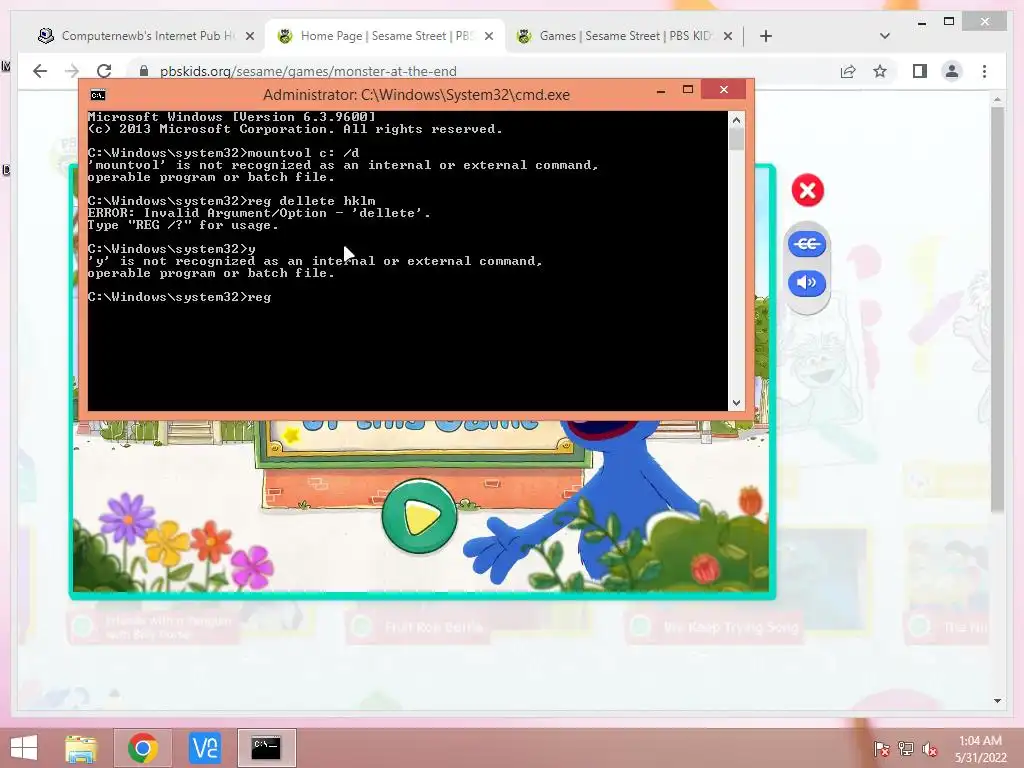Open the Windows Start button
This screenshot has height=768, width=1024.
(24, 748)
